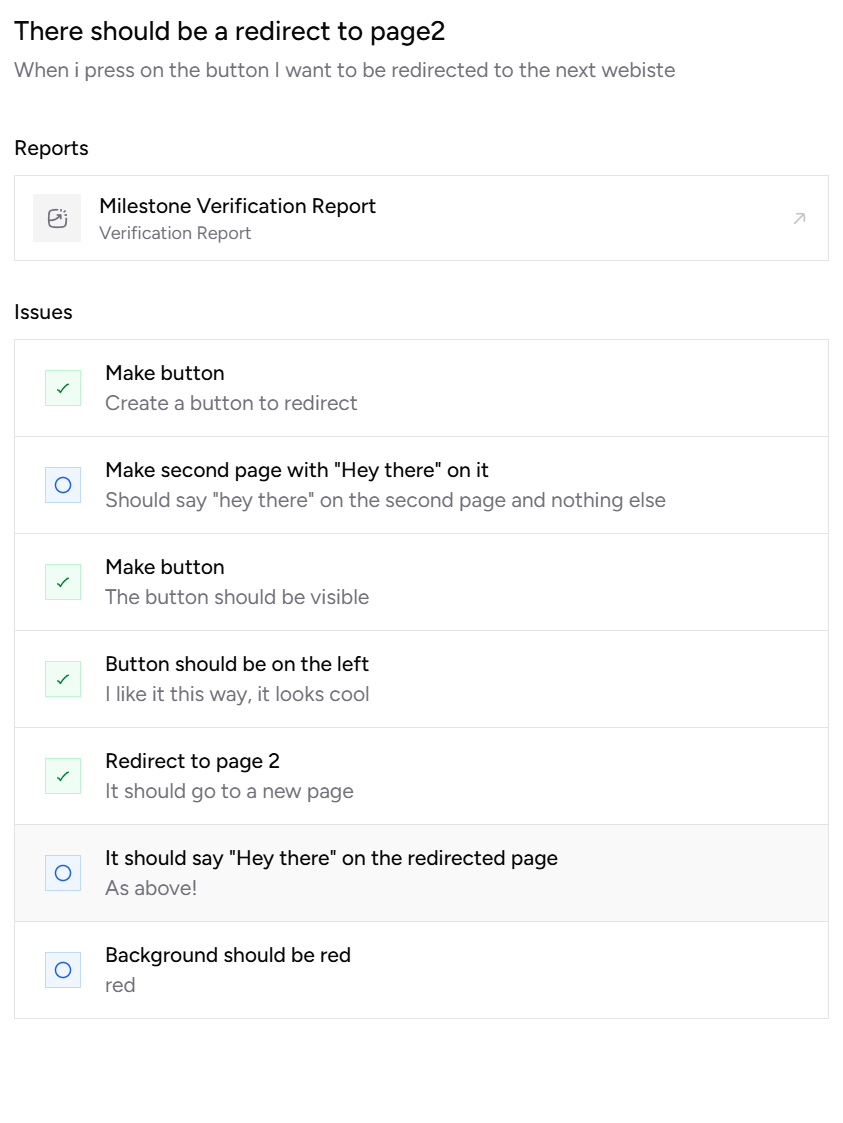Screen dimensions: 843x1123
Task: Click the green check next to "Redirect to page 2"
Action: pyautogui.click(x=63, y=776)
